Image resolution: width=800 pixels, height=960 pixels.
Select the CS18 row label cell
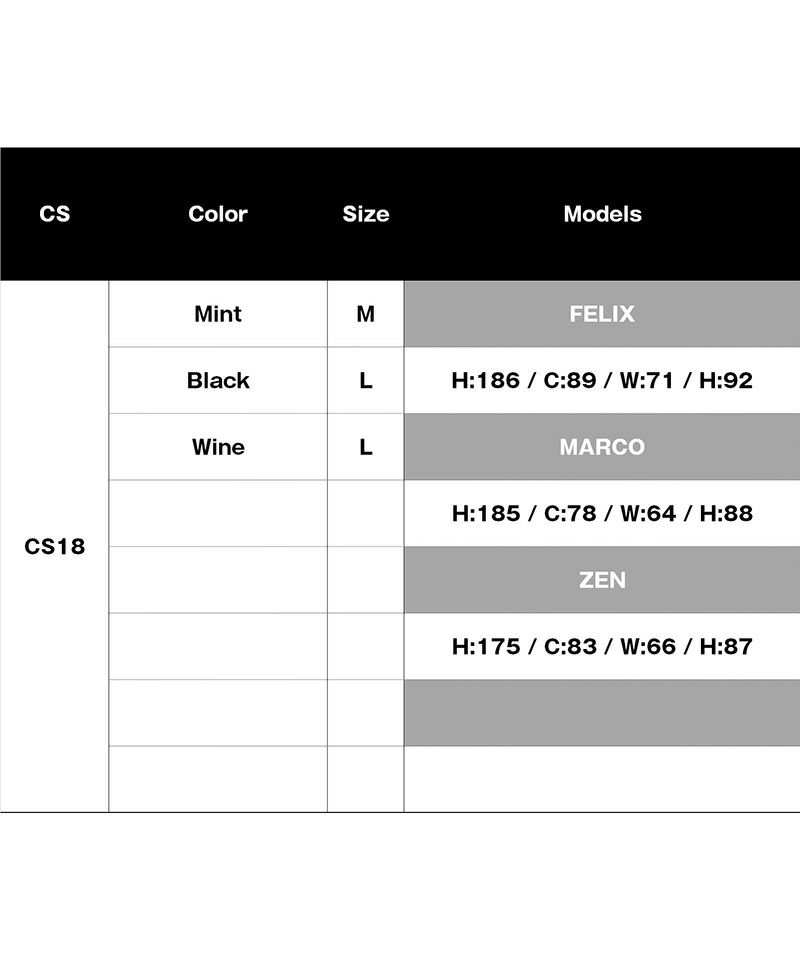tap(55, 547)
